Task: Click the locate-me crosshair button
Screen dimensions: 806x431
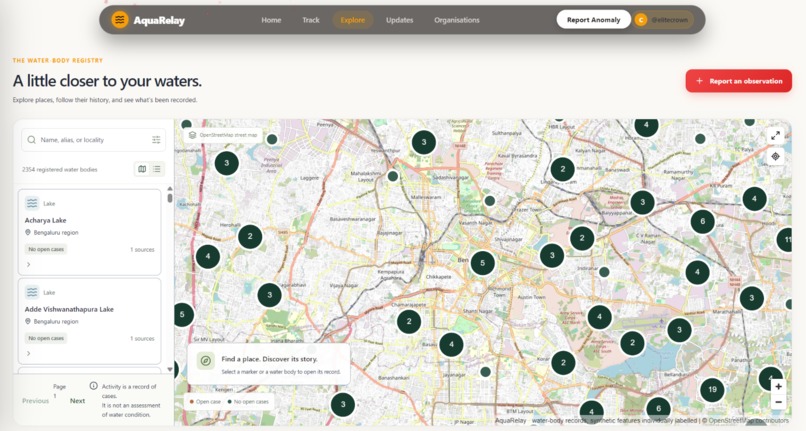Action: [x=775, y=156]
